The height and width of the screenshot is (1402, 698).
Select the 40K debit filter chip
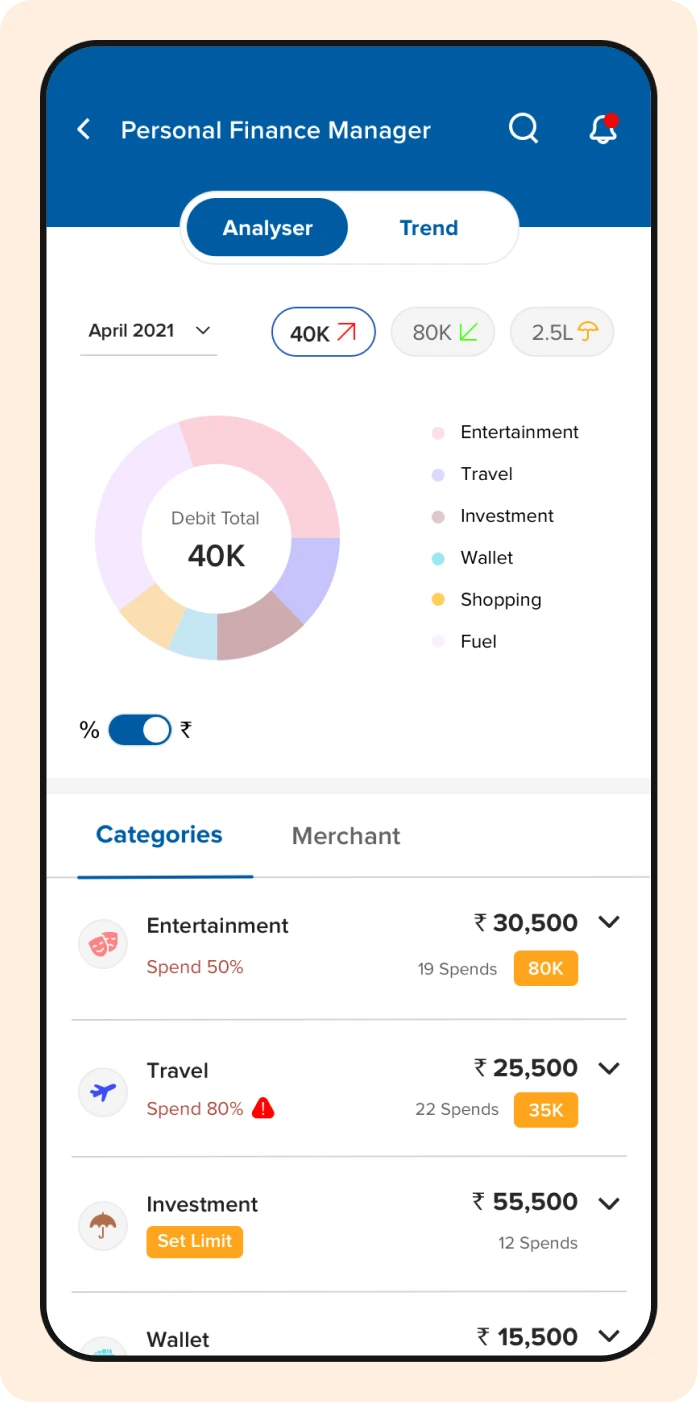[x=323, y=332]
